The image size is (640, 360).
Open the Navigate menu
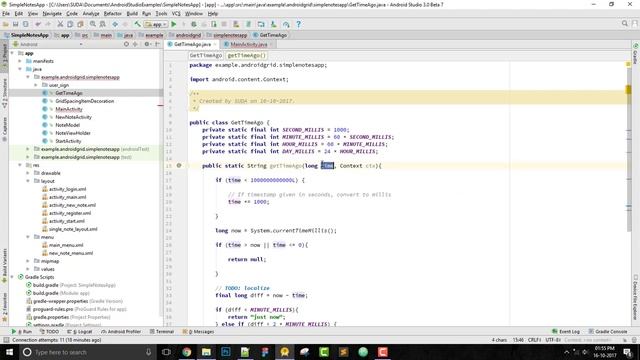[x=52, y=13]
